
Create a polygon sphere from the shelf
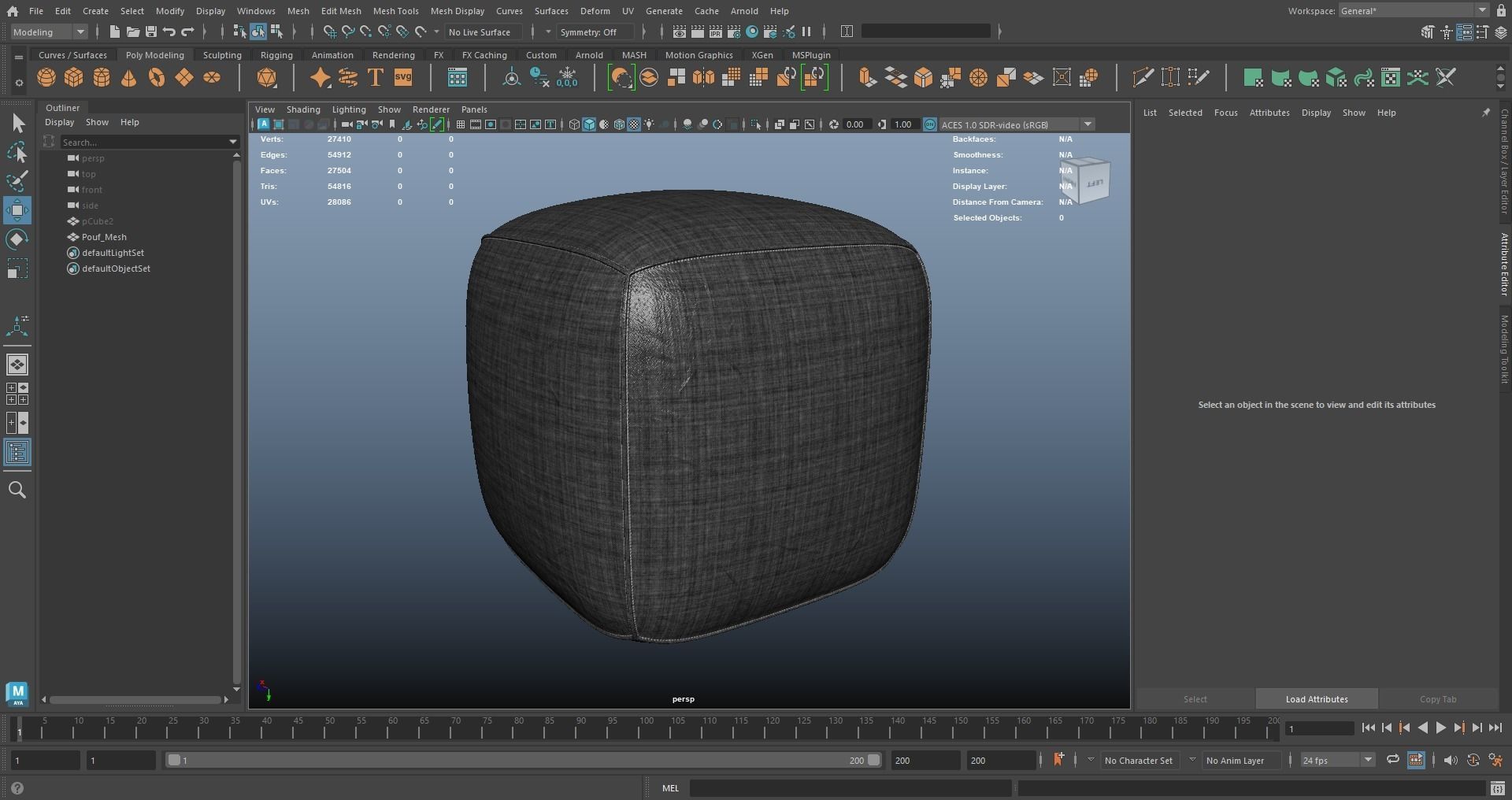click(46, 77)
